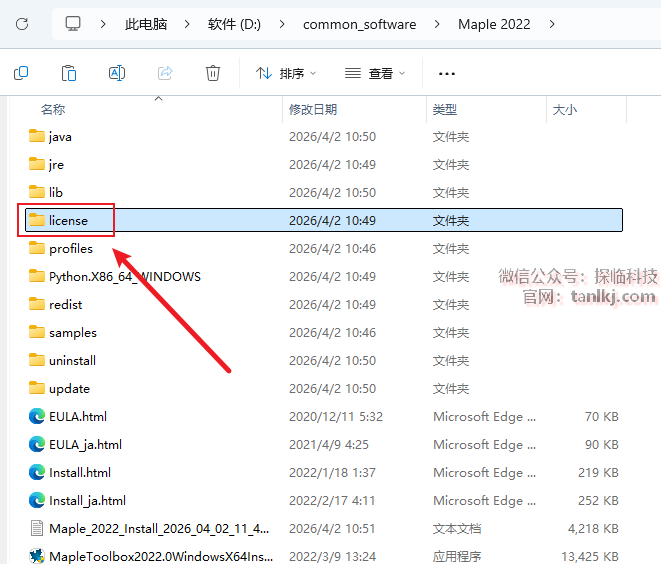Sort by 大小 column header

coord(565,110)
